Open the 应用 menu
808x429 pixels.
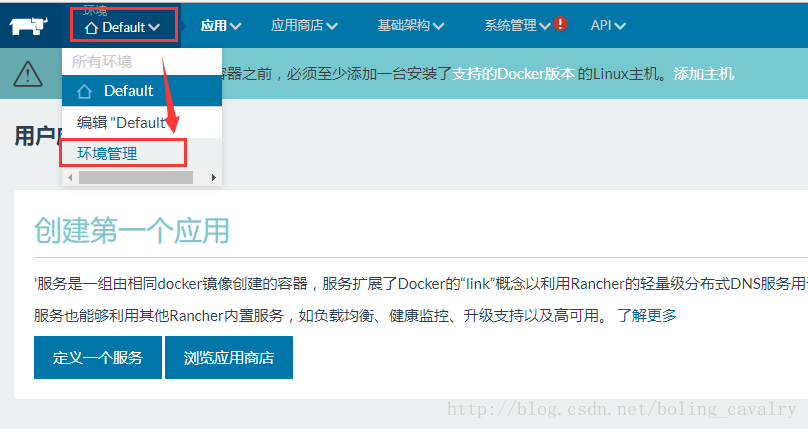point(221,25)
